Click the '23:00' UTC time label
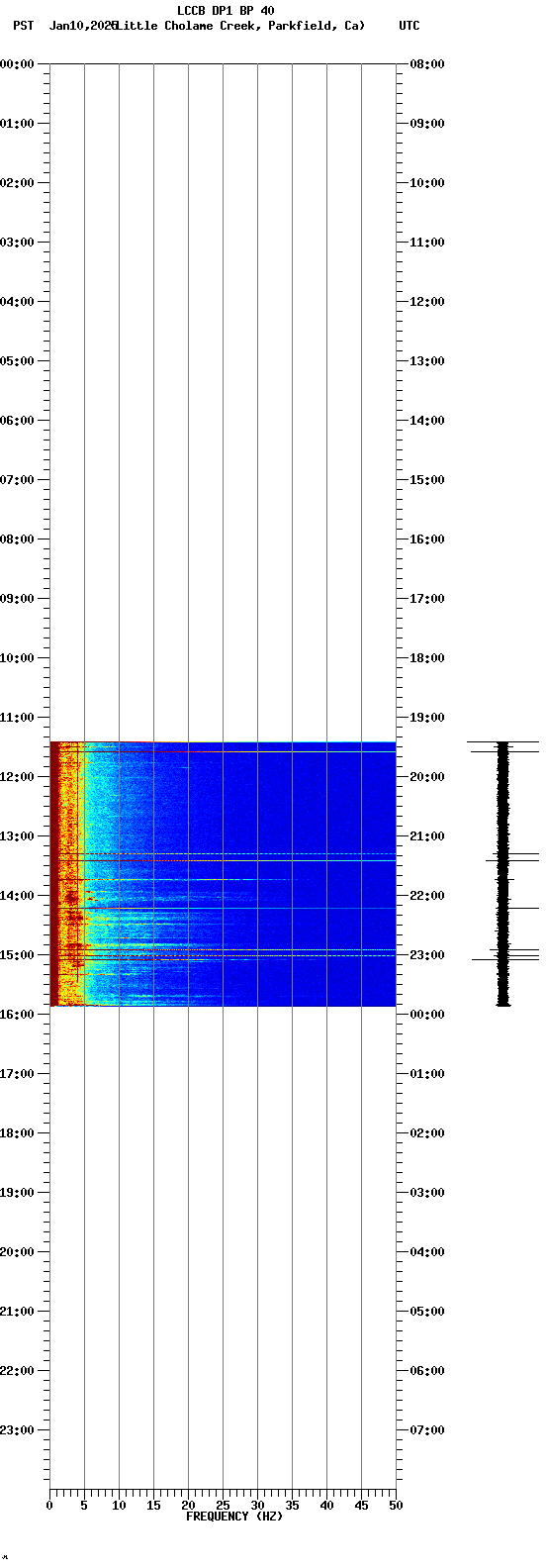This screenshot has width=546, height=1568. (x=427, y=955)
